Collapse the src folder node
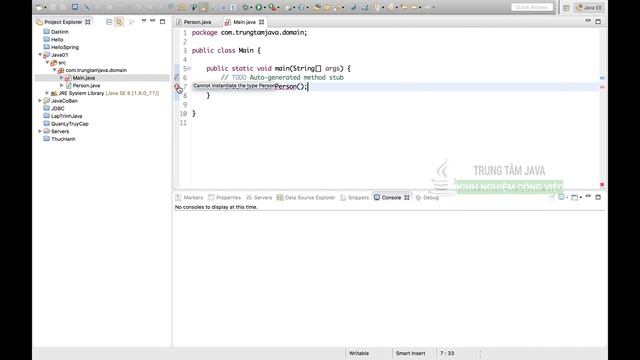The height and width of the screenshot is (360, 640). pyautogui.click(x=47, y=62)
